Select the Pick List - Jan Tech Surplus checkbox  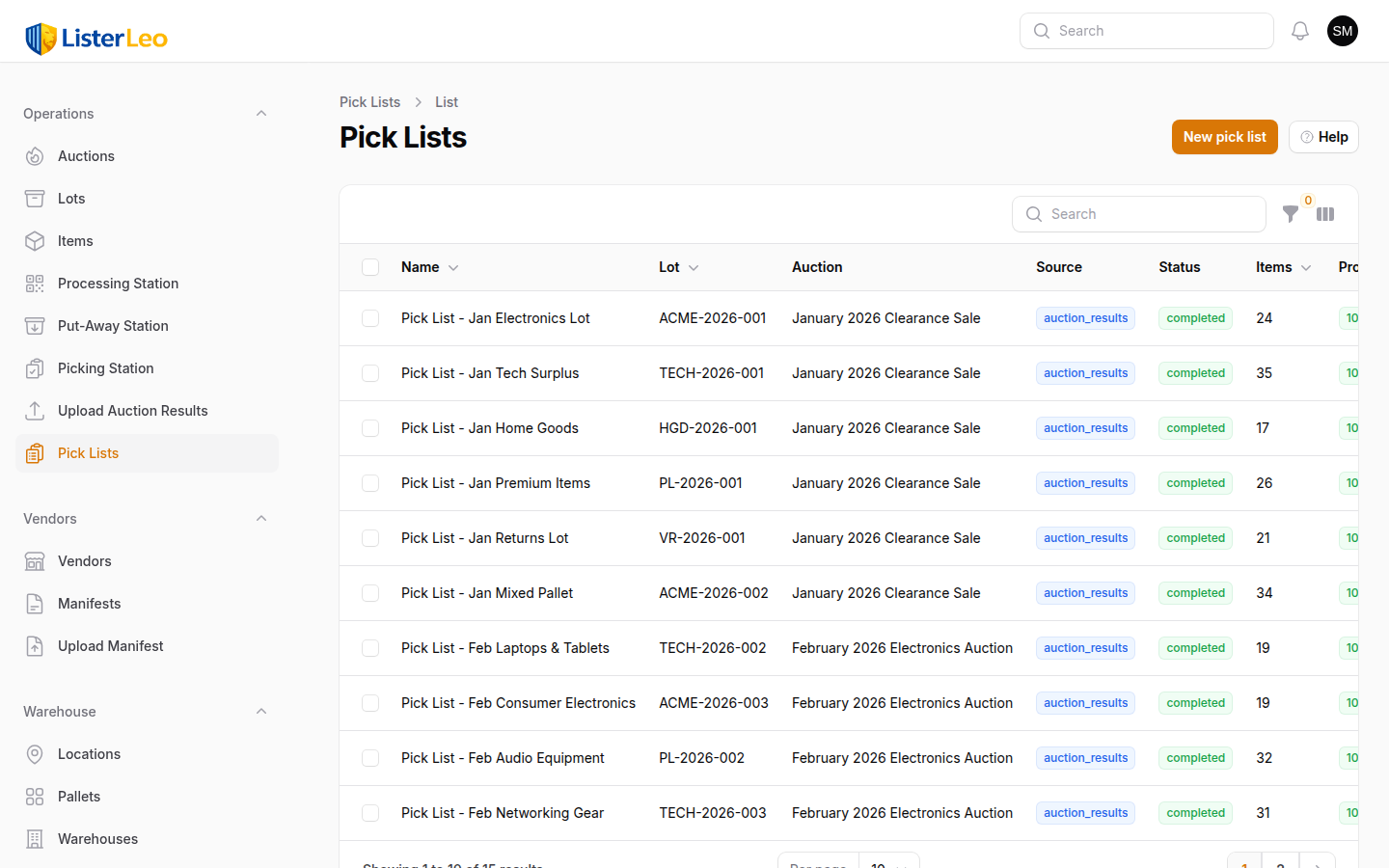click(x=370, y=372)
